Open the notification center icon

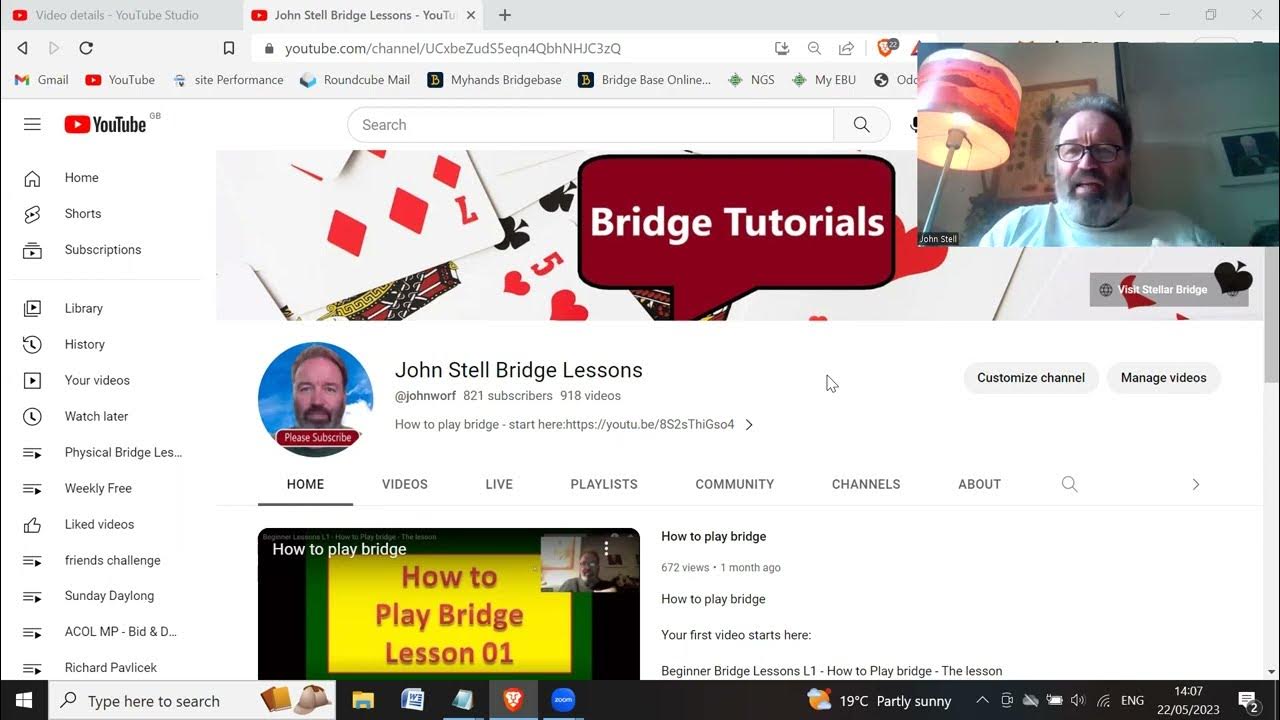pyautogui.click(x=1248, y=700)
